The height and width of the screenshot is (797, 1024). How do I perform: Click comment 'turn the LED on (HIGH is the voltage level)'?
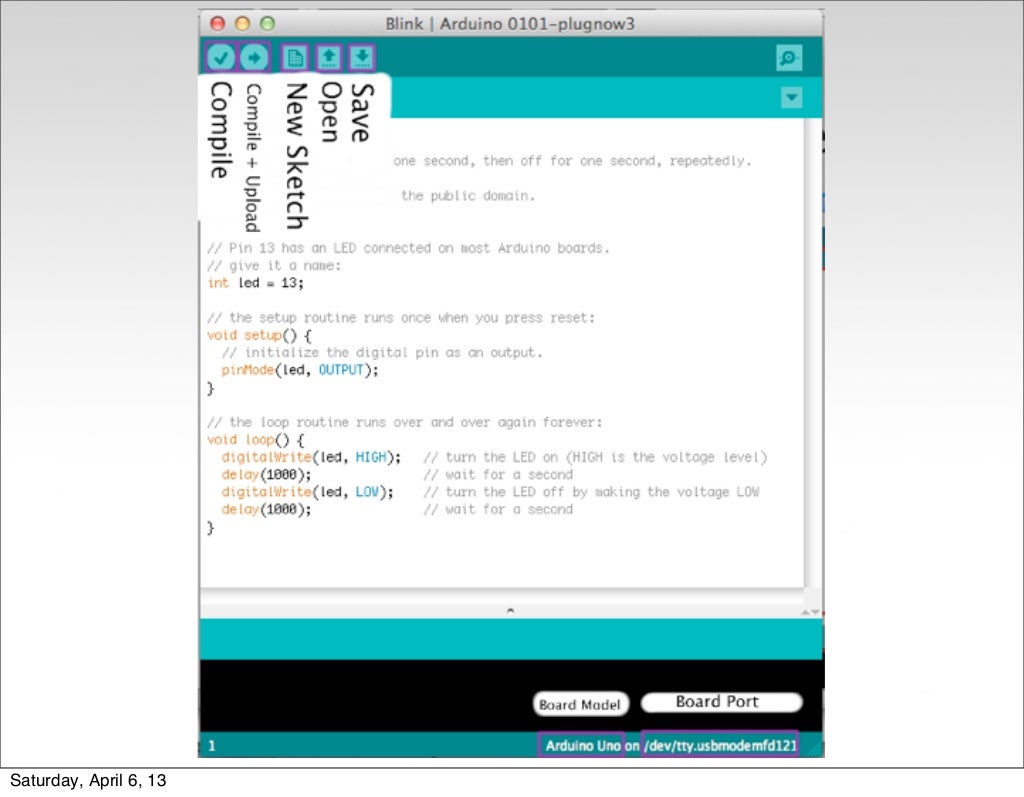pos(595,457)
